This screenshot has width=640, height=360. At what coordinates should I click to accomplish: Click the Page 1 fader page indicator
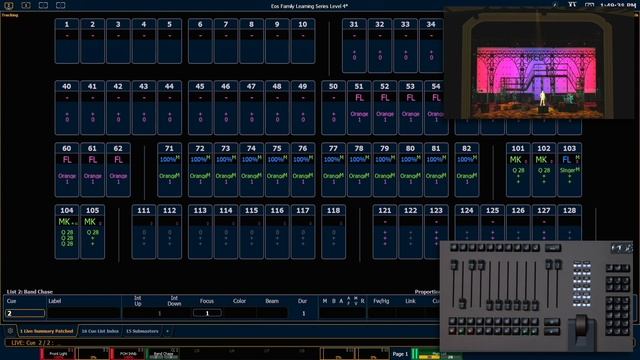pyautogui.click(x=400, y=354)
